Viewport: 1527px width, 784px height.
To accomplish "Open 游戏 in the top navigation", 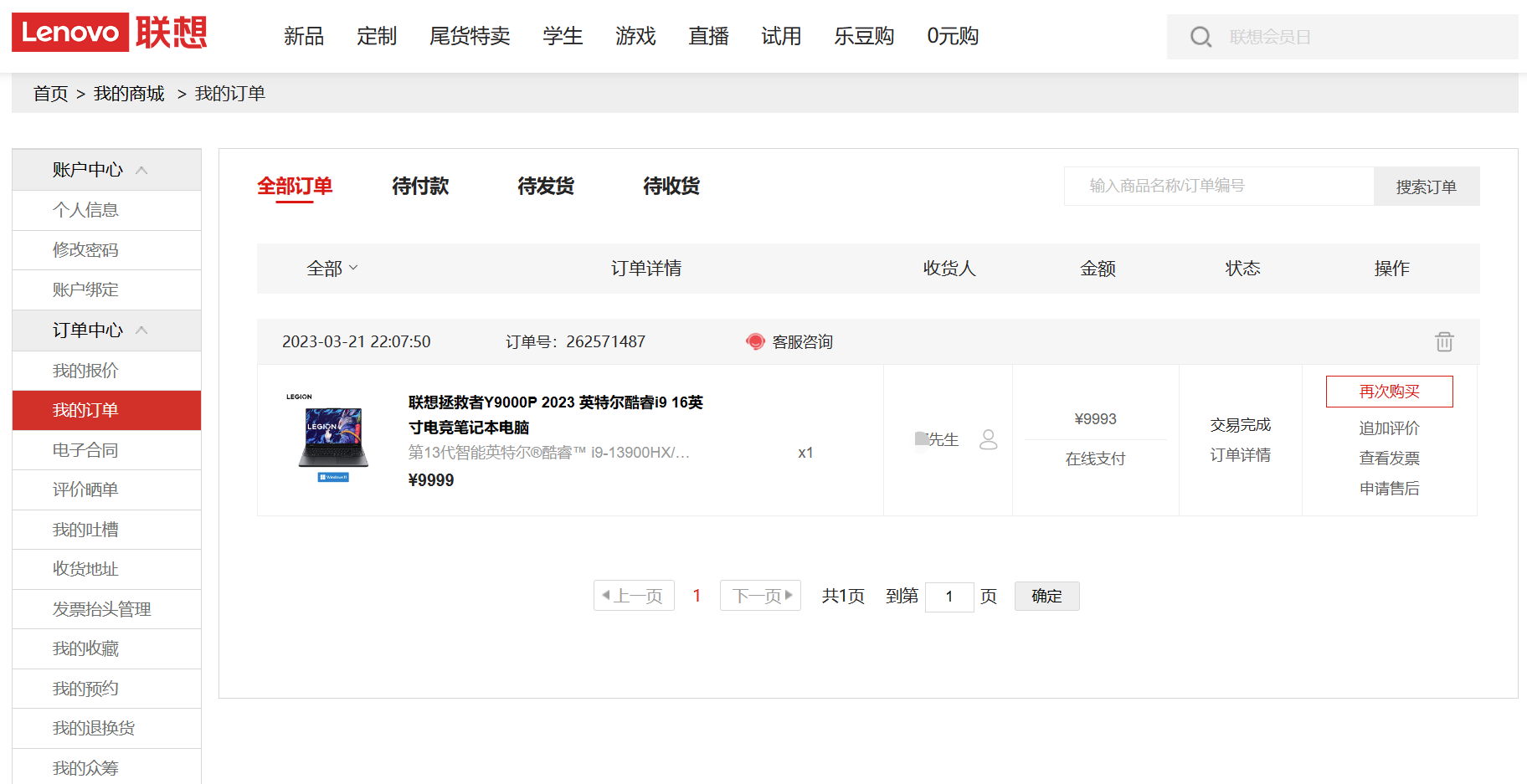I will point(635,36).
